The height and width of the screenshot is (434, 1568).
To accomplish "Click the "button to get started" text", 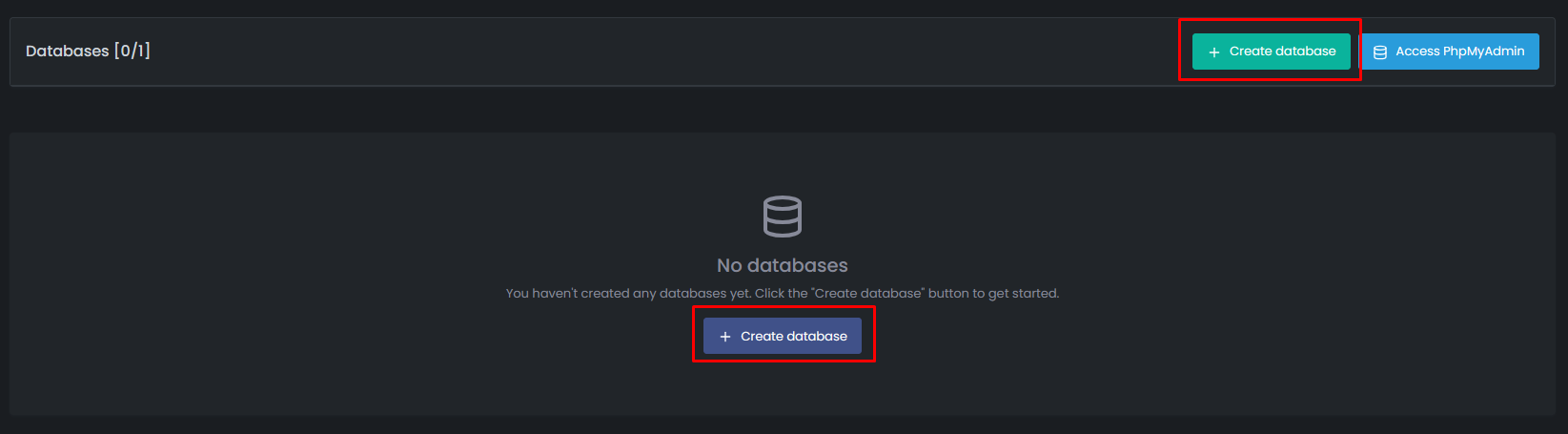I will click(x=993, y=294).
